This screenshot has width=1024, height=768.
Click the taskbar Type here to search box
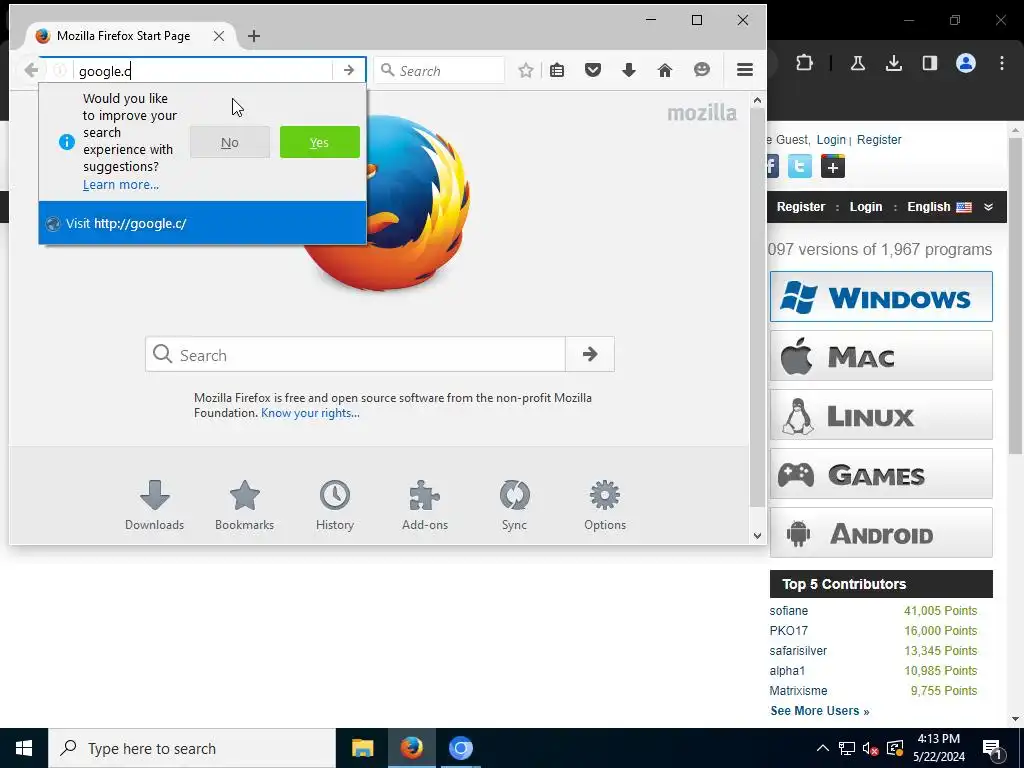[x=192, y=748]
